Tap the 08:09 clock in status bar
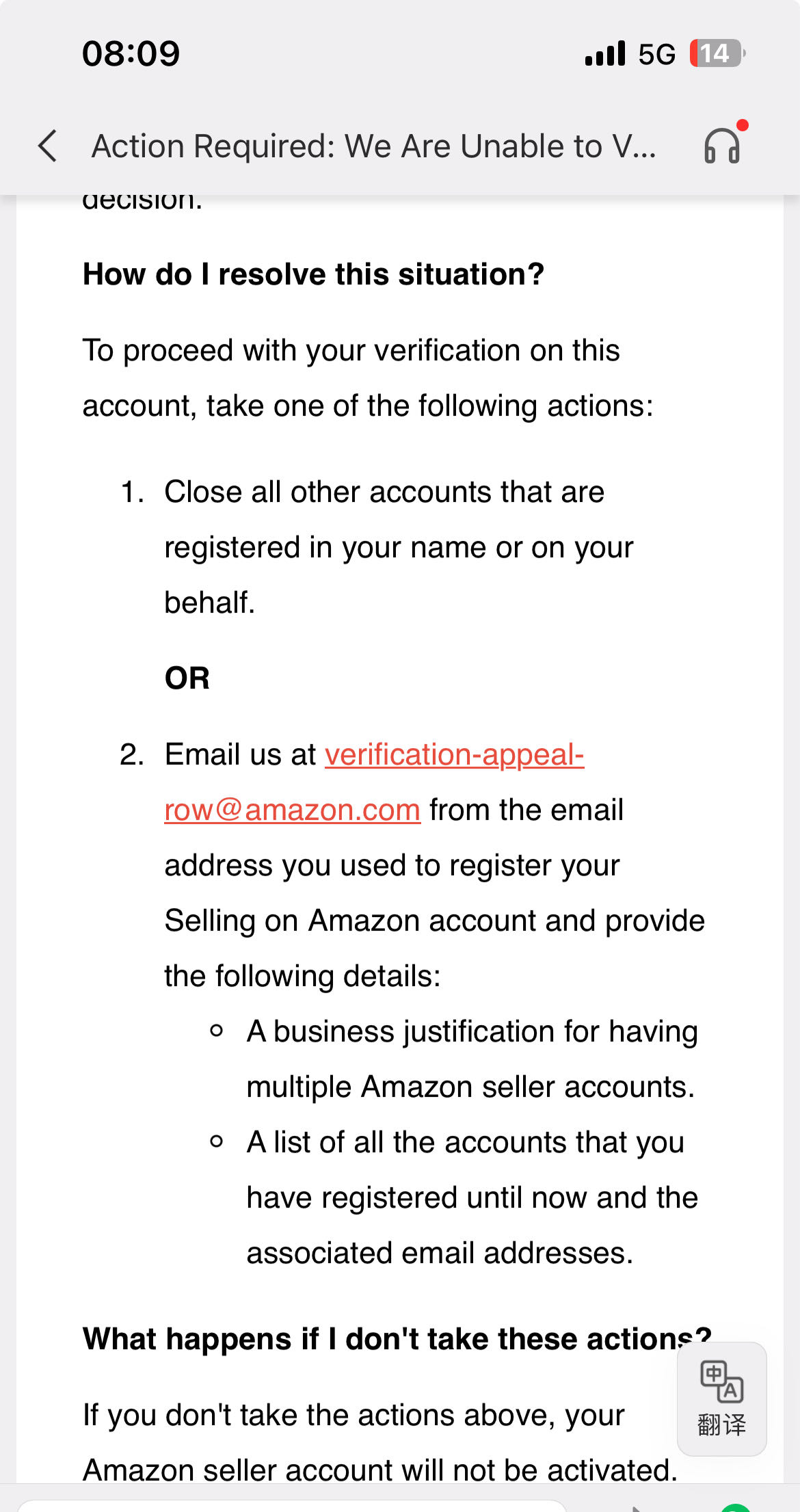The height and width of the screenshot is (1512, 800). click(x=131, y=53)
